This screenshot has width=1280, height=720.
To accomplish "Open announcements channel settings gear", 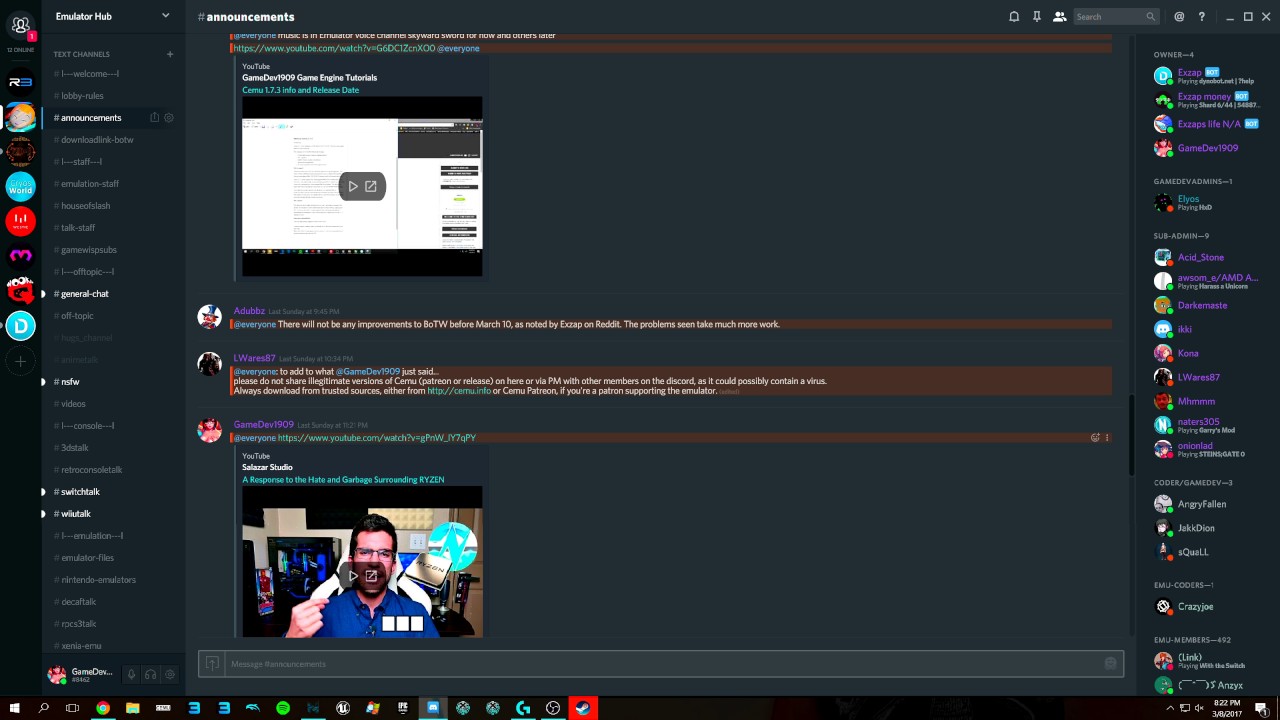I will pyautogui.click(x=168, y=118).
